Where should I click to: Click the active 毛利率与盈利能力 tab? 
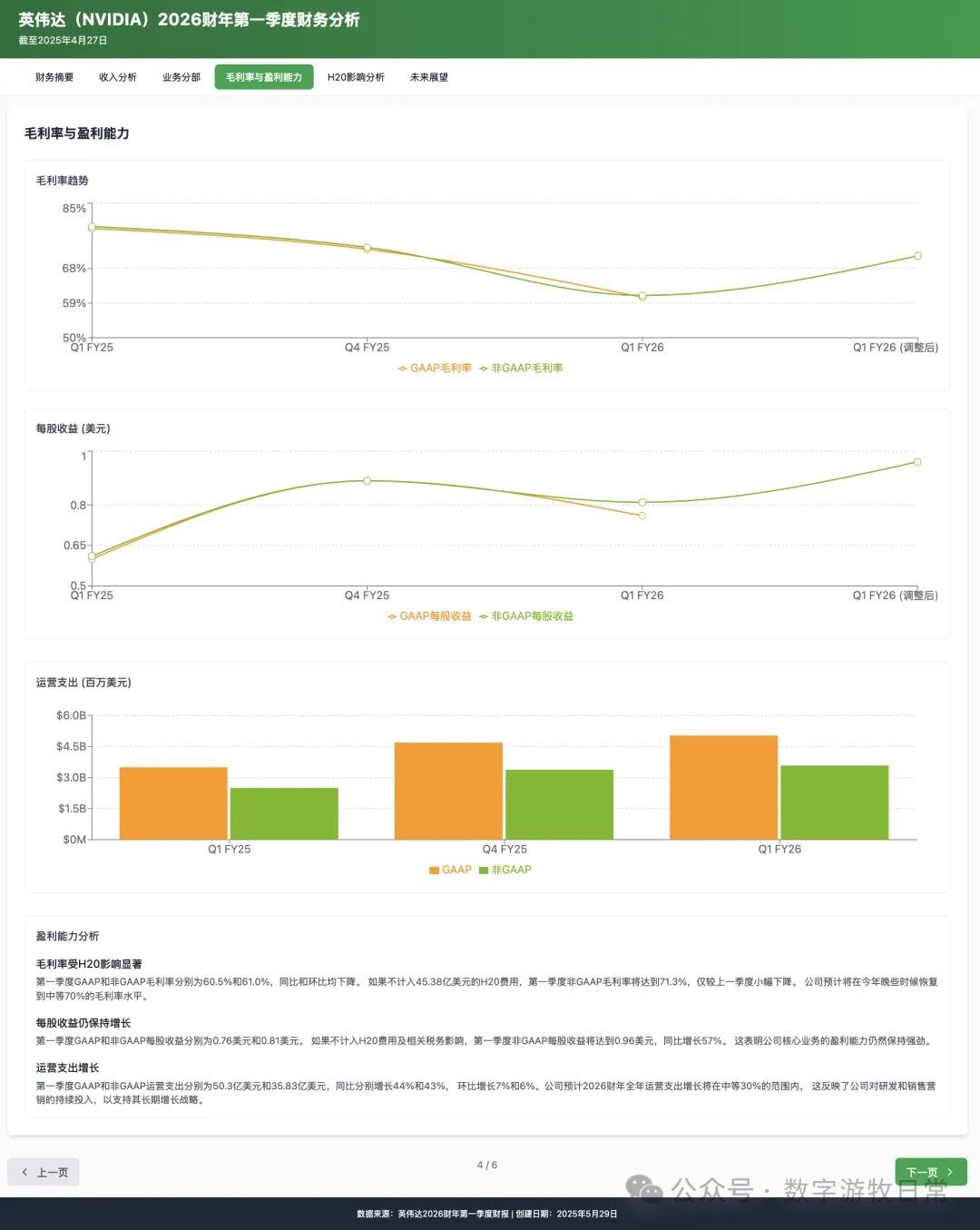[x=264, y=77]
